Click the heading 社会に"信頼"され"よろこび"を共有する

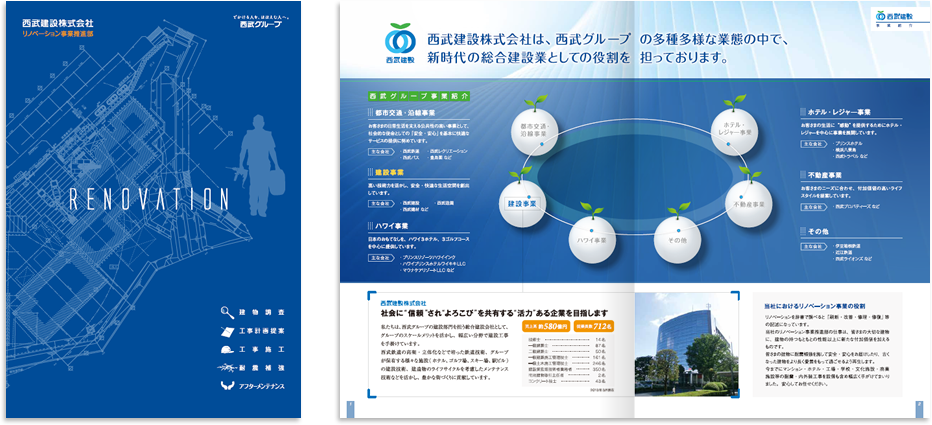pyautogui.click(x=495, y=312)
